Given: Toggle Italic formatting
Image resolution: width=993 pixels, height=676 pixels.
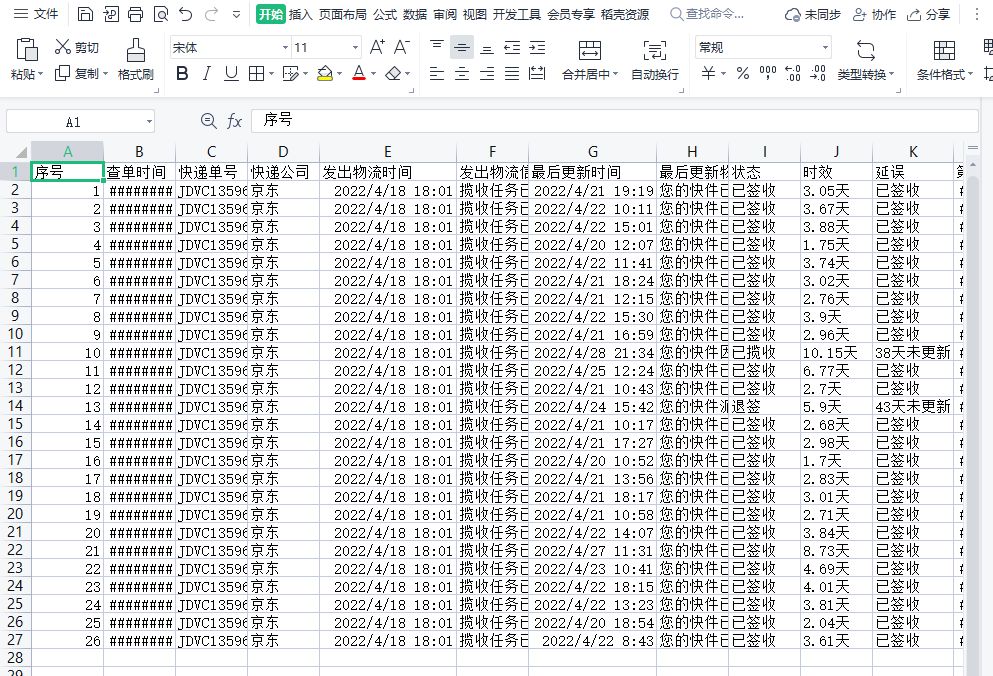Looking at the screenshot, I should (x=206, y=73).
